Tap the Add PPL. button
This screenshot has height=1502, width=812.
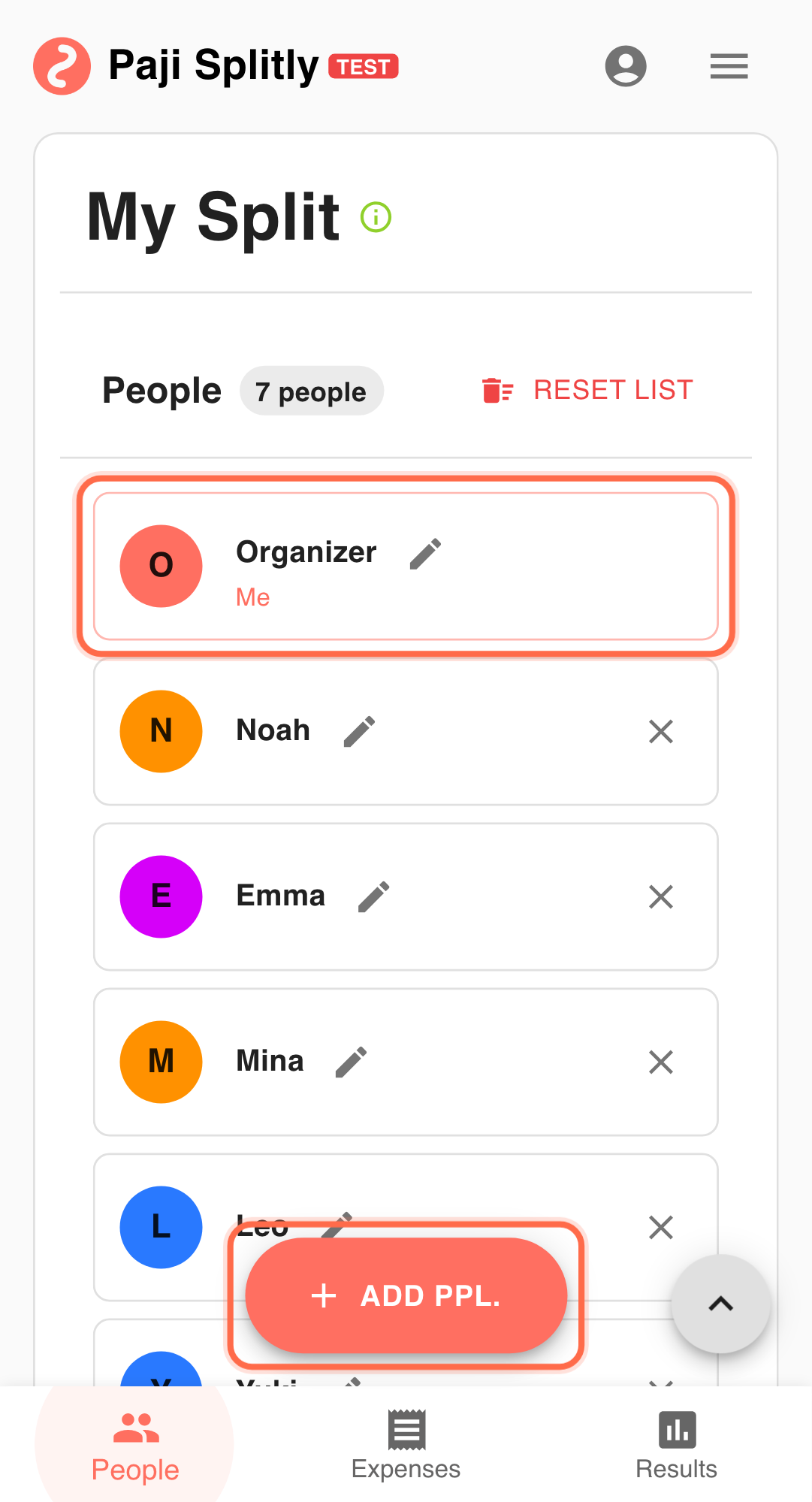pyautogui.click(x=406, y=1295)
